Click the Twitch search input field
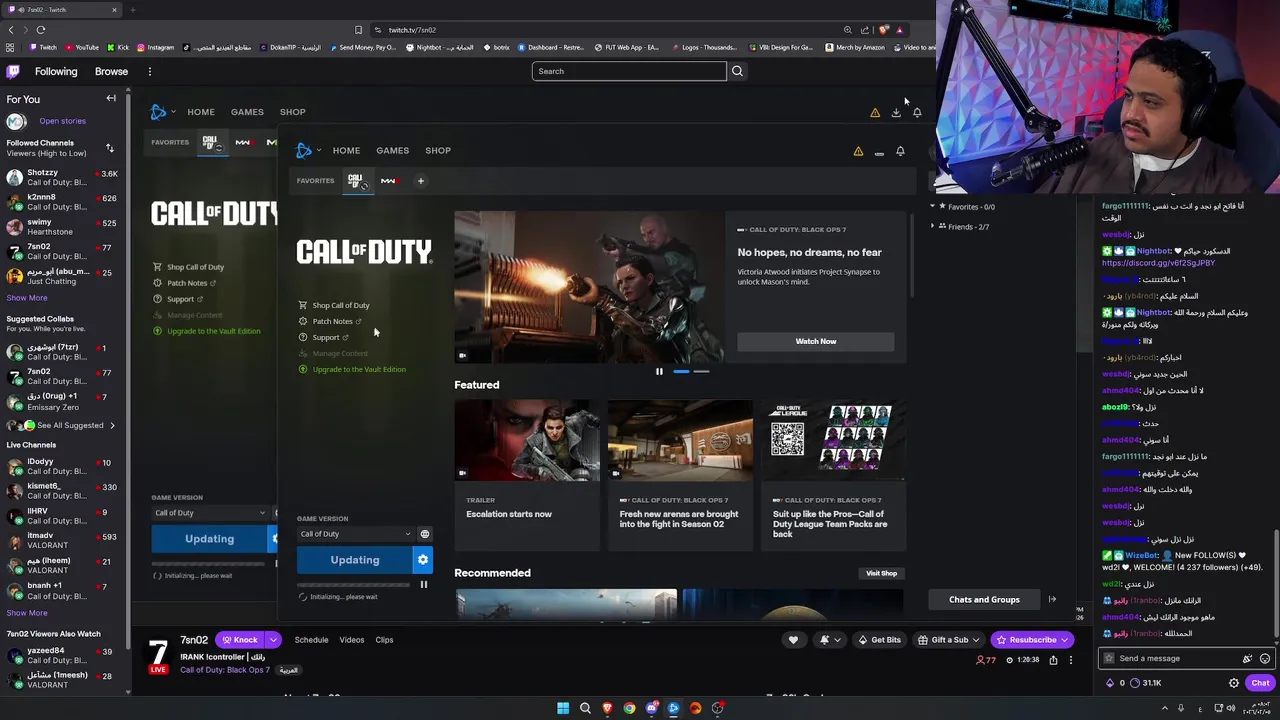This screenshot has width=1280, height=720. (629, 72)
